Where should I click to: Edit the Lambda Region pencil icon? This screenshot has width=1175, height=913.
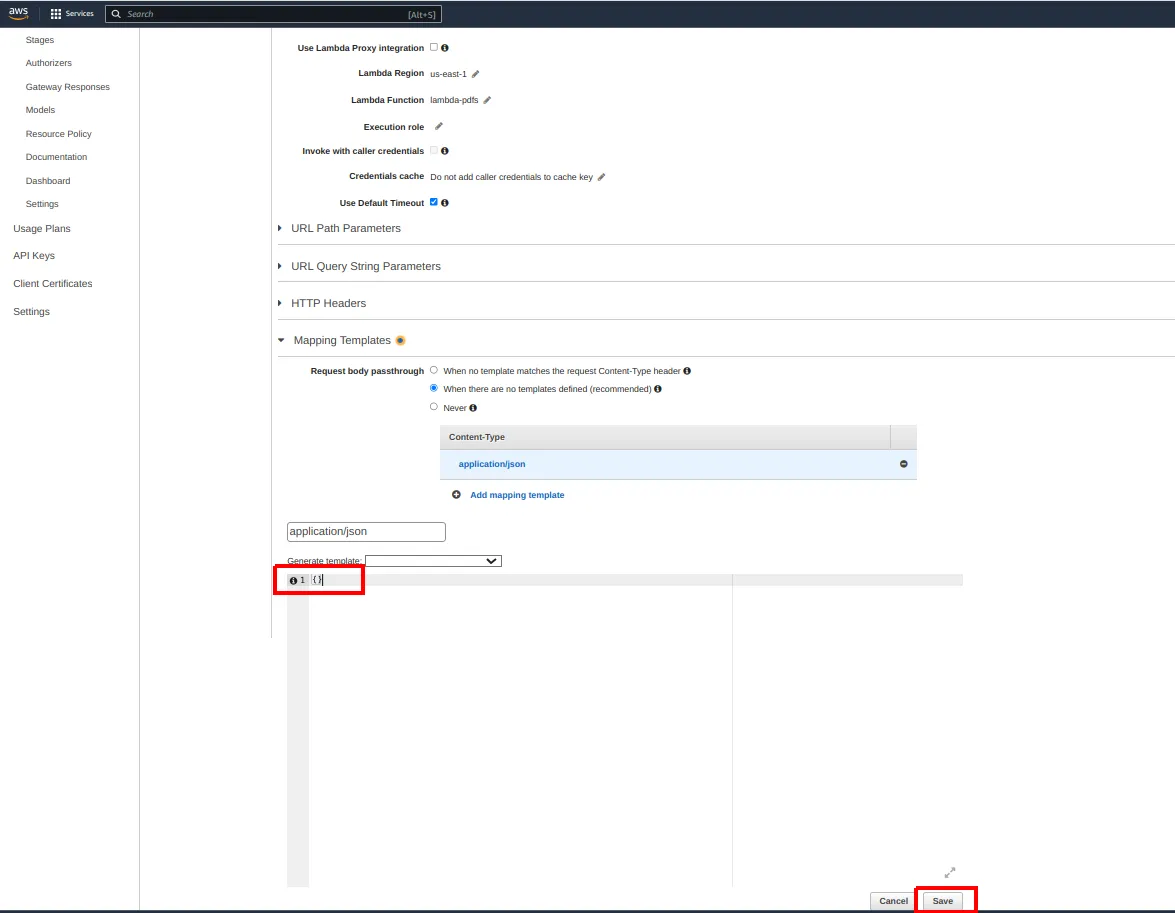(x=475, y=73)
